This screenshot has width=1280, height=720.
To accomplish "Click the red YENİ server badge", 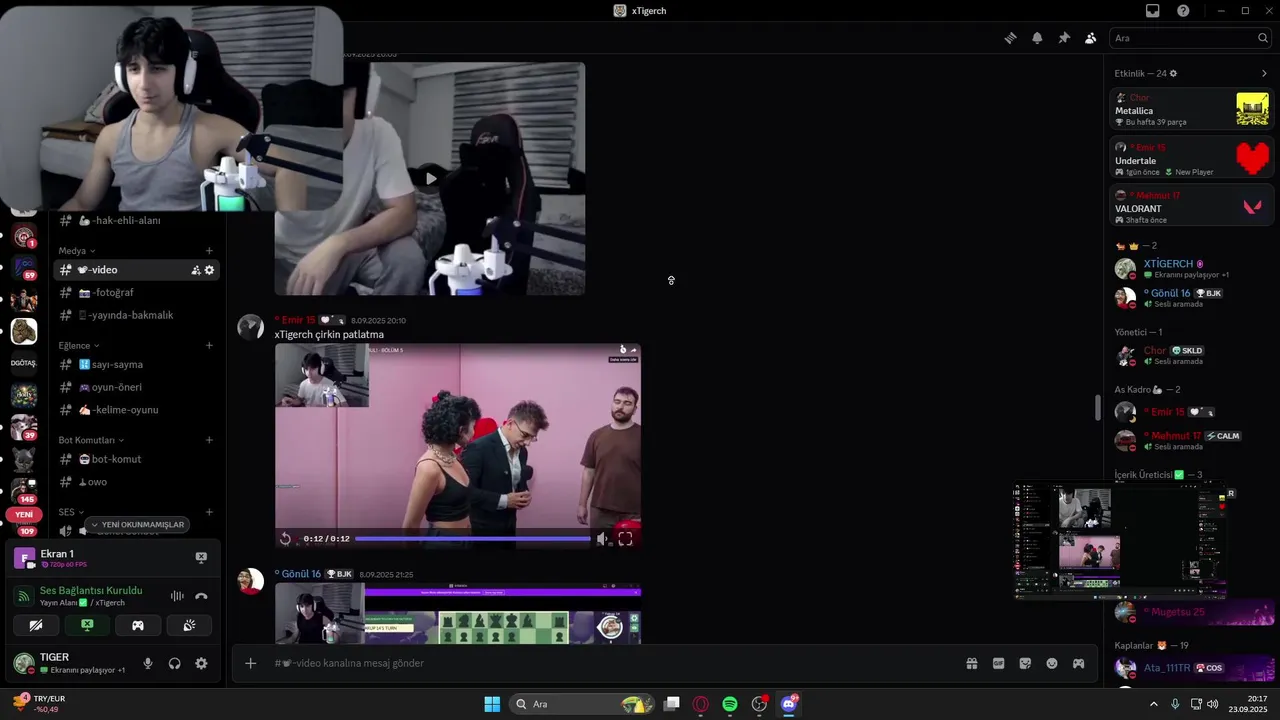I will (24, 514).
